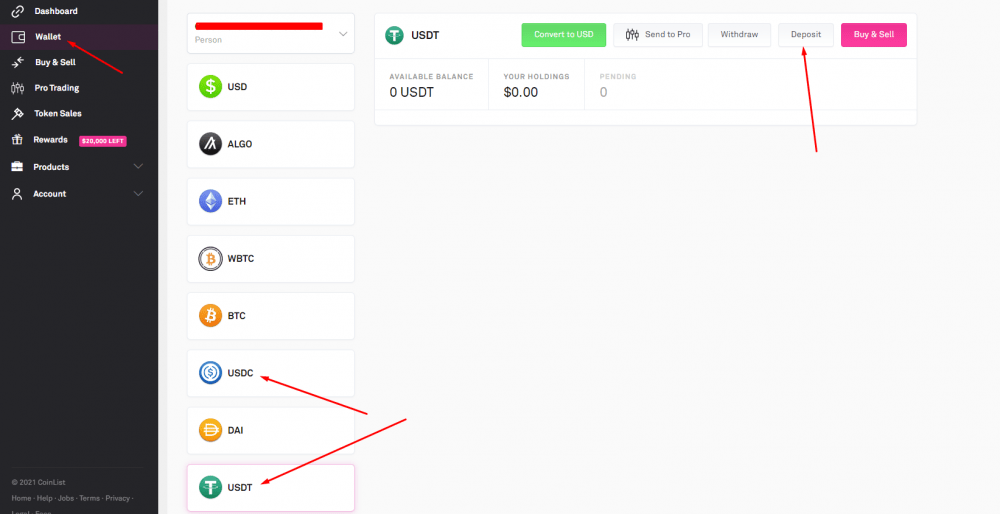Click the green Convert to USD button
This screenshot has height=514, width=1000.
[564, 34]
